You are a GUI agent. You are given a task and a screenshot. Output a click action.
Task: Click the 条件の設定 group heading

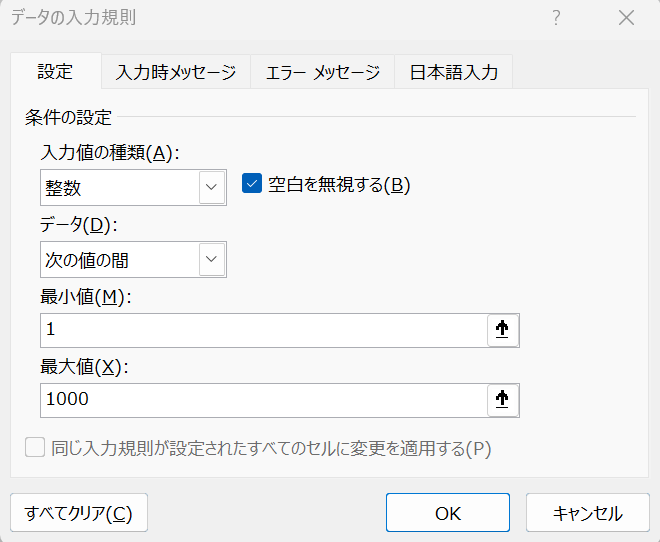point(68,117)
